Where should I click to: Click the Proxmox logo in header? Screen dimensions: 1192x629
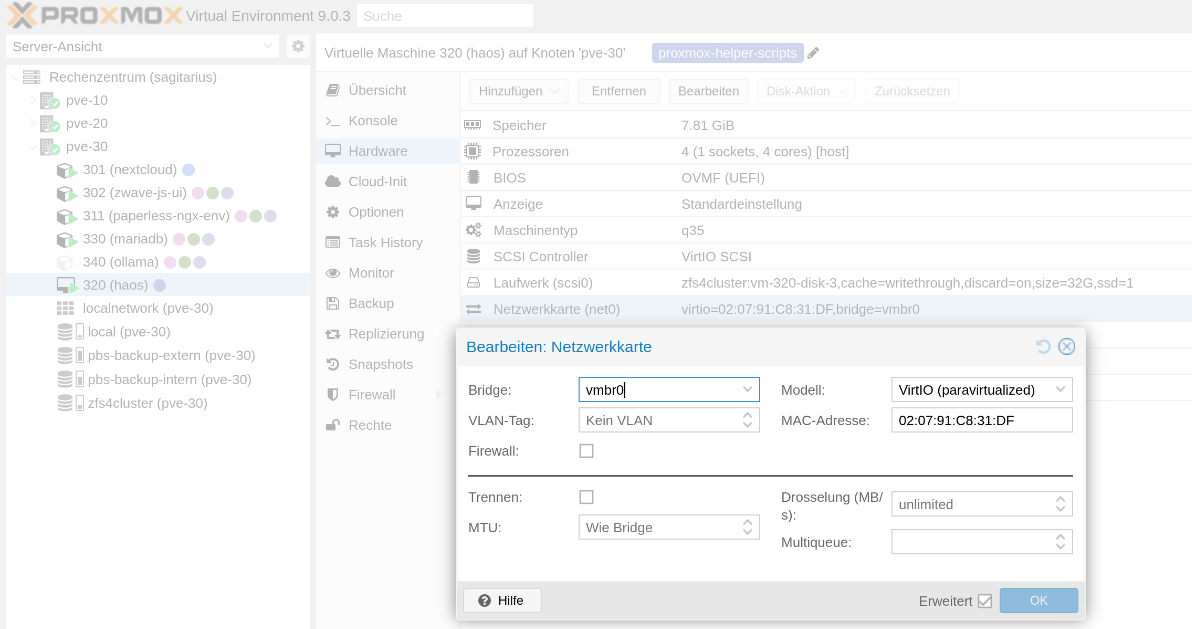coord(95,15)
